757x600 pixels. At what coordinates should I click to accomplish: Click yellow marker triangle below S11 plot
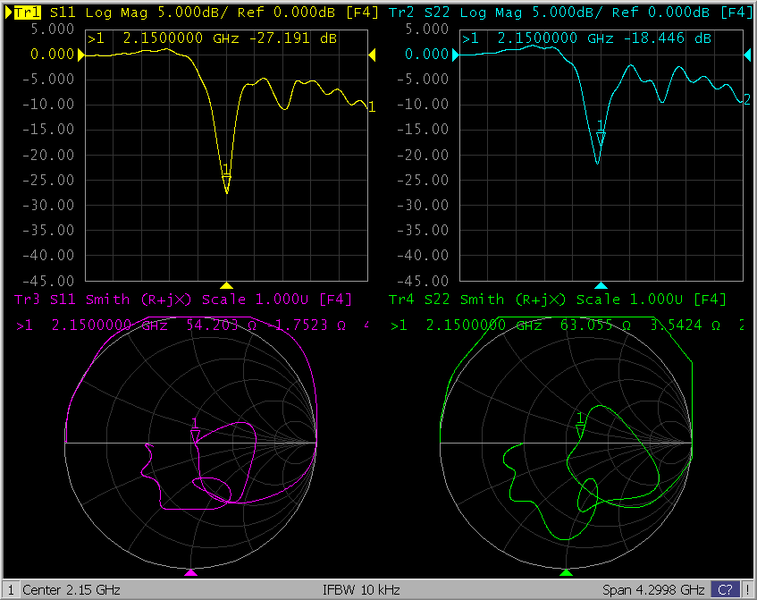[227, 285]
